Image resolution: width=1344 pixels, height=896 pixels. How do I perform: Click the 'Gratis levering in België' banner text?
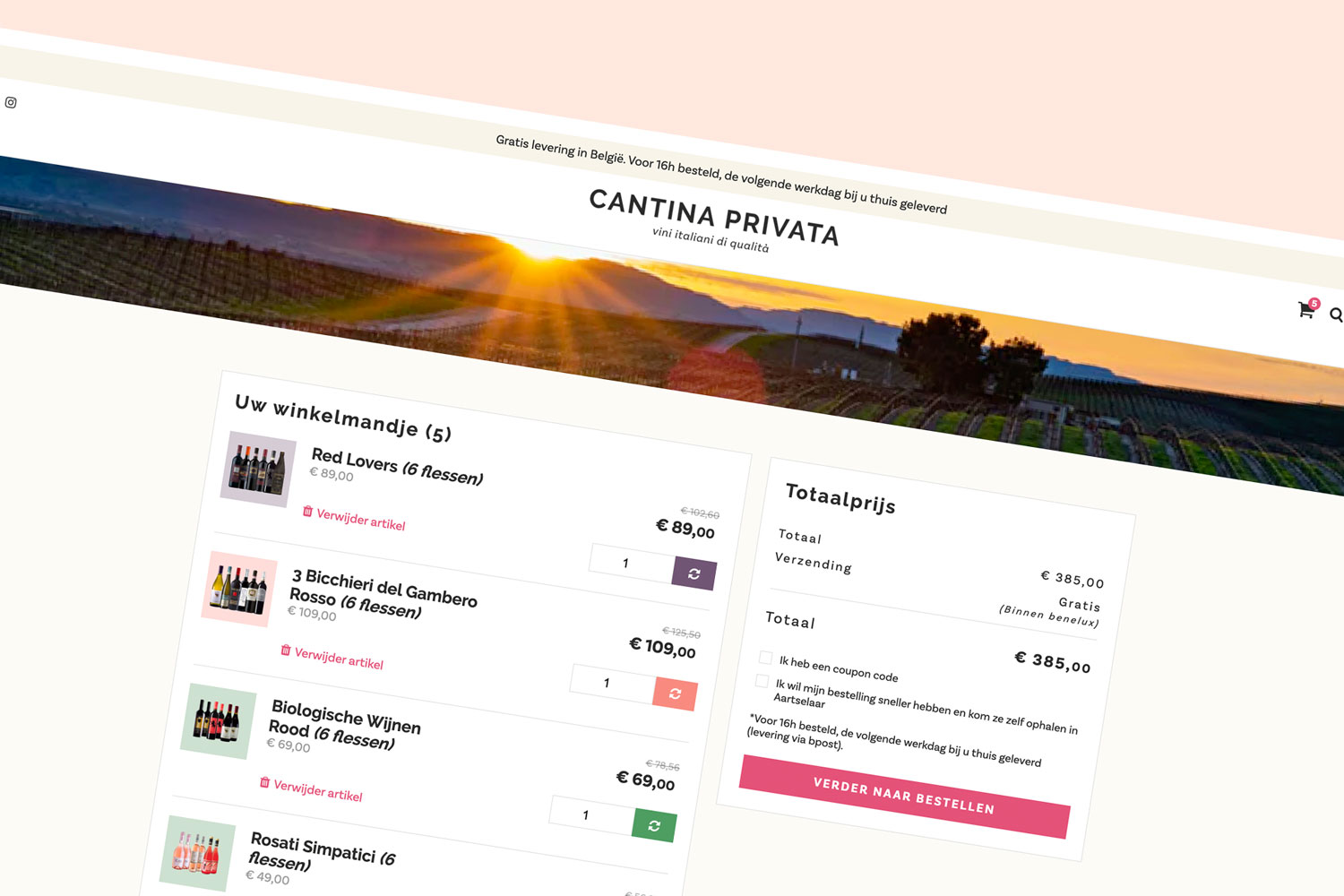721,174
